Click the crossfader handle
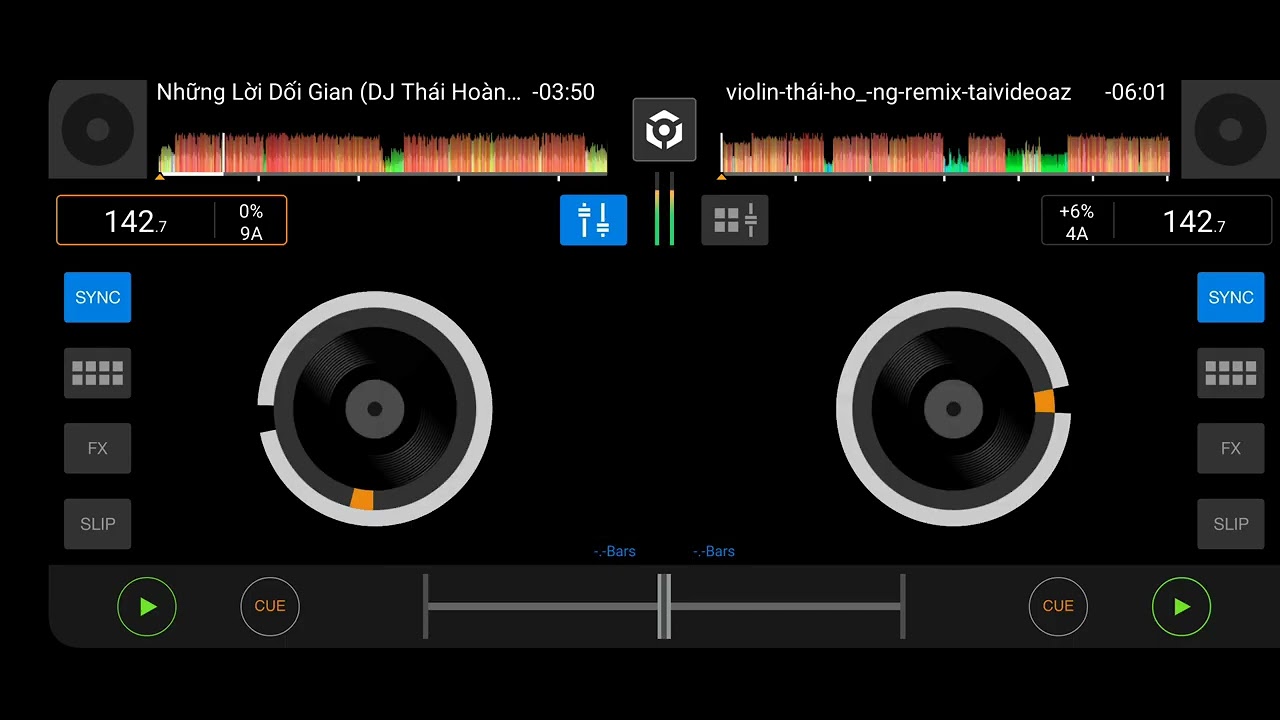The width and height of the screenshot is (1280, 720). click(x=664, y=606)
